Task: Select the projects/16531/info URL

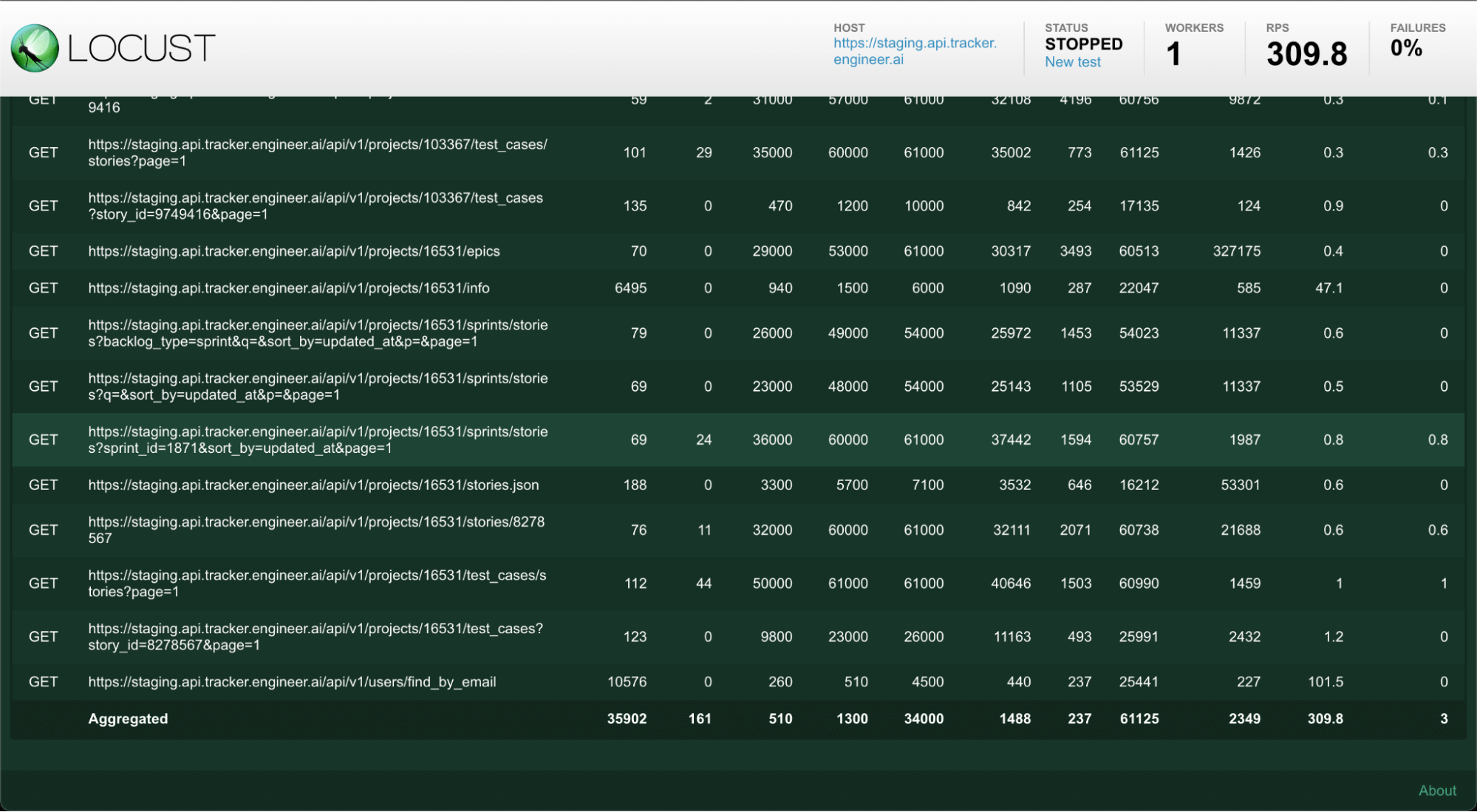Action: [x=289, y=288]
